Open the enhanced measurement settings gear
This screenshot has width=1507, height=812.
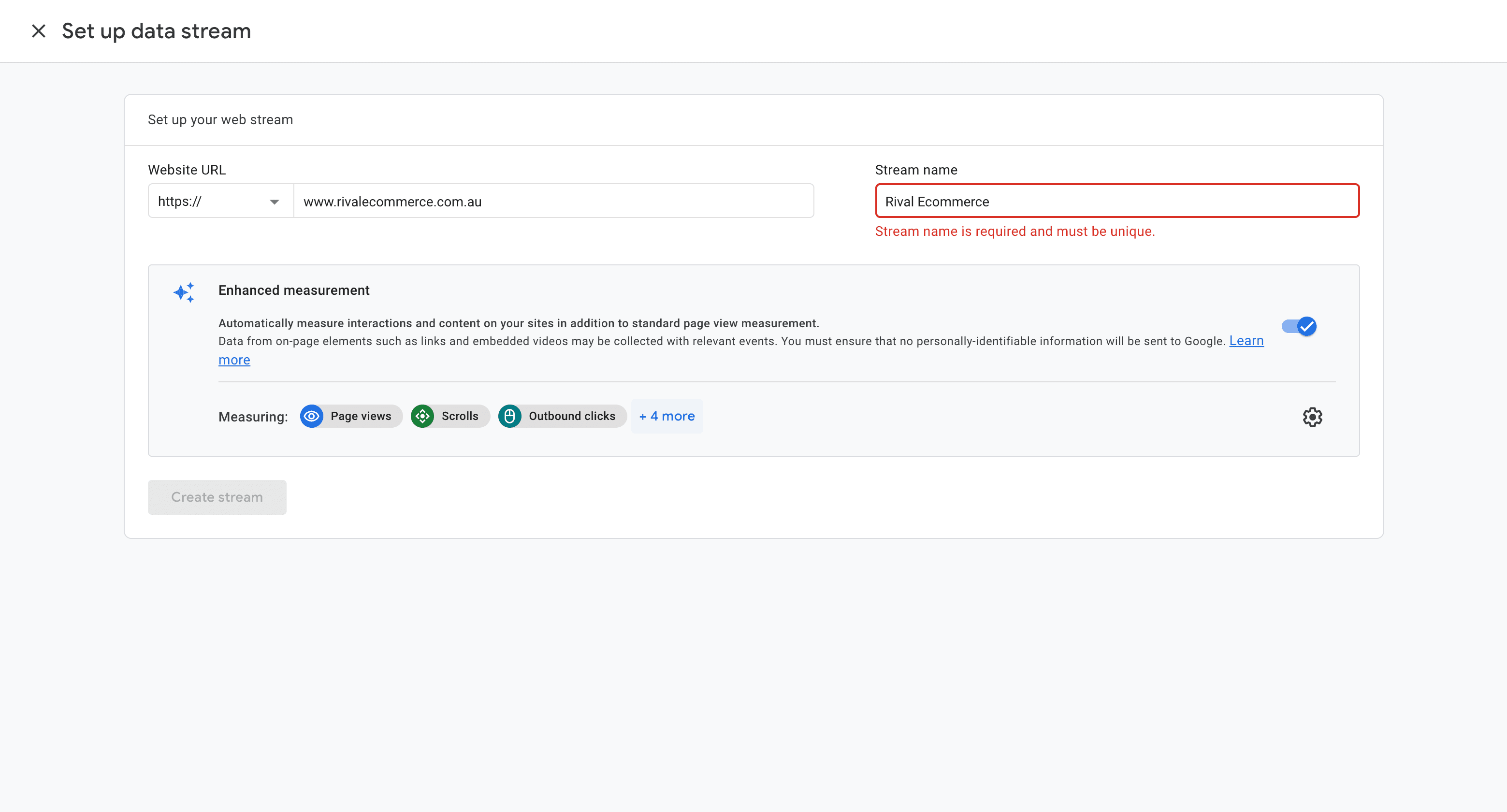point(1312,417)
